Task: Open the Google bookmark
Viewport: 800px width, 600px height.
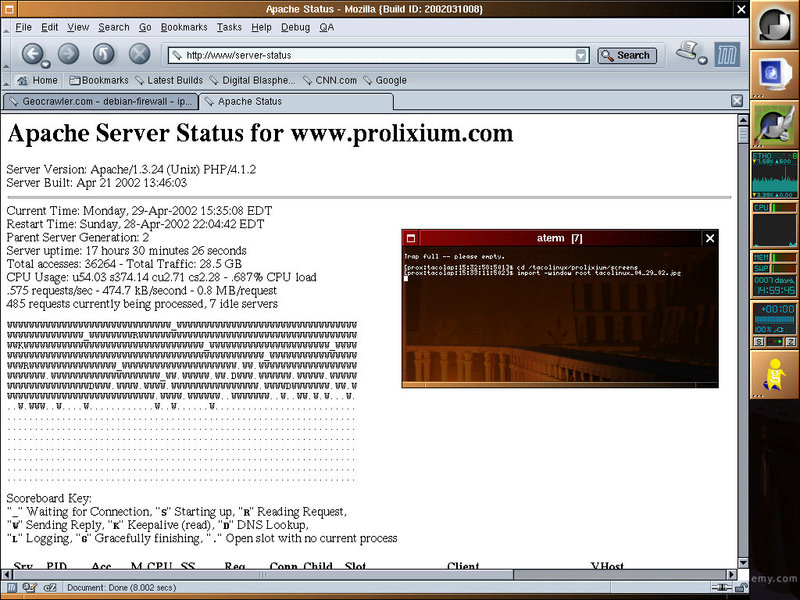Action: tap(385, 80)
